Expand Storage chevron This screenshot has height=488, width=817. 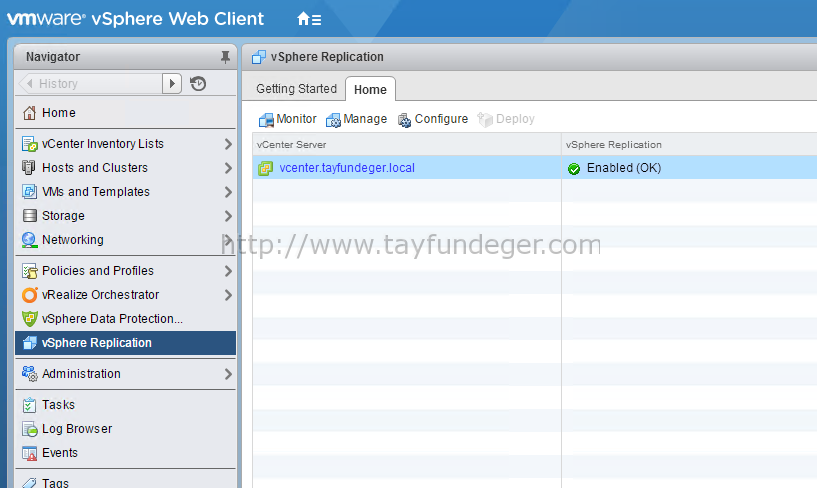pos(228,216)
